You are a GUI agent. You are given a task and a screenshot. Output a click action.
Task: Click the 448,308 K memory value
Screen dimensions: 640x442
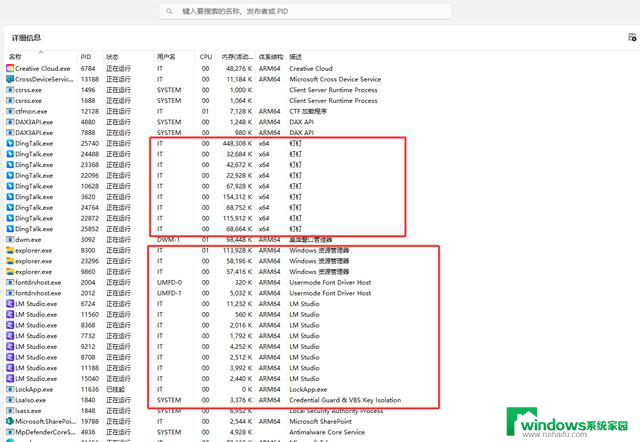tap(237, 143)
